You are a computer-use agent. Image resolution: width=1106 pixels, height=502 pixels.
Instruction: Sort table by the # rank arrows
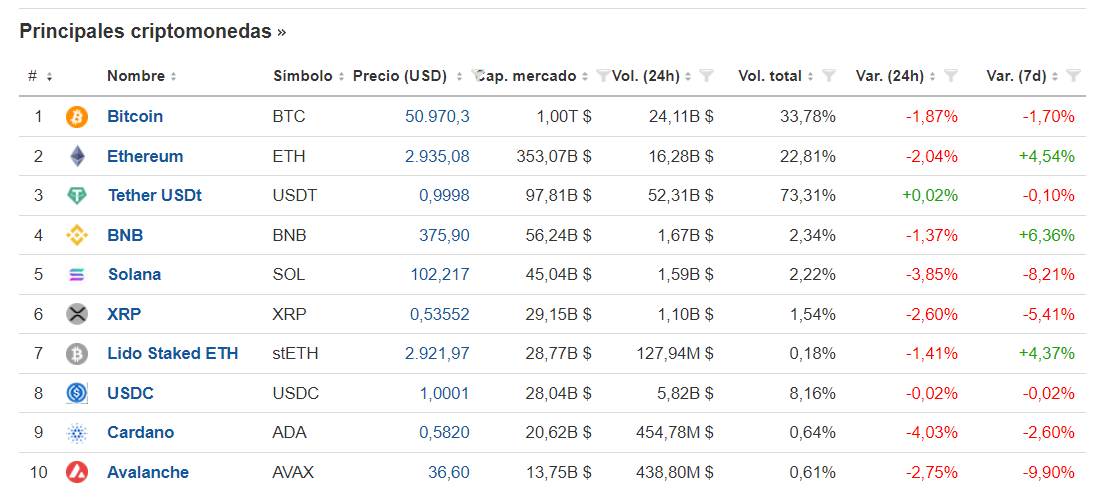[49, 76]
